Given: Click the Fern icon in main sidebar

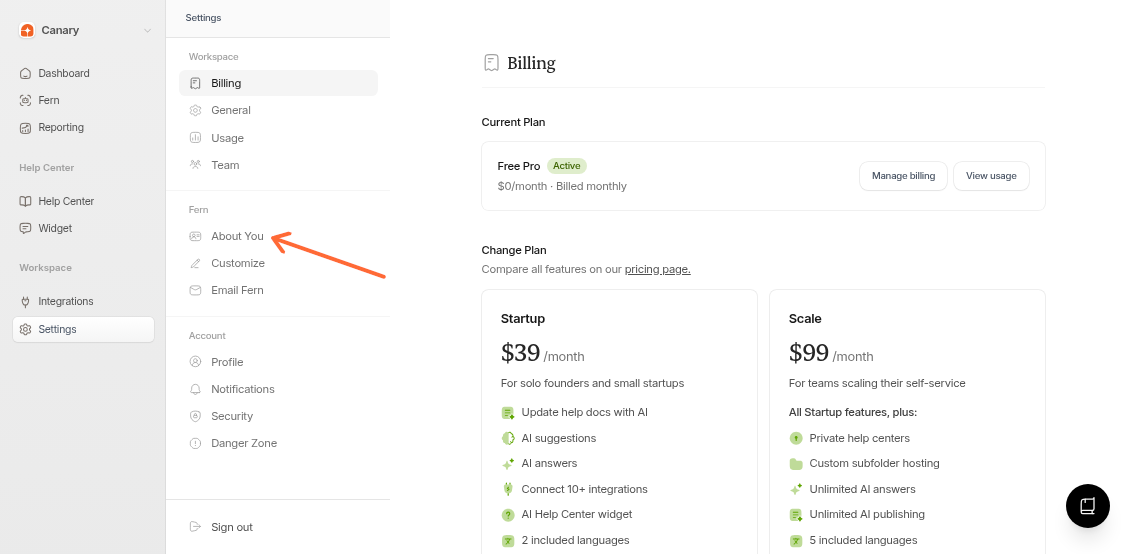Looking at the screenshot, I should (x=26, y=100).
